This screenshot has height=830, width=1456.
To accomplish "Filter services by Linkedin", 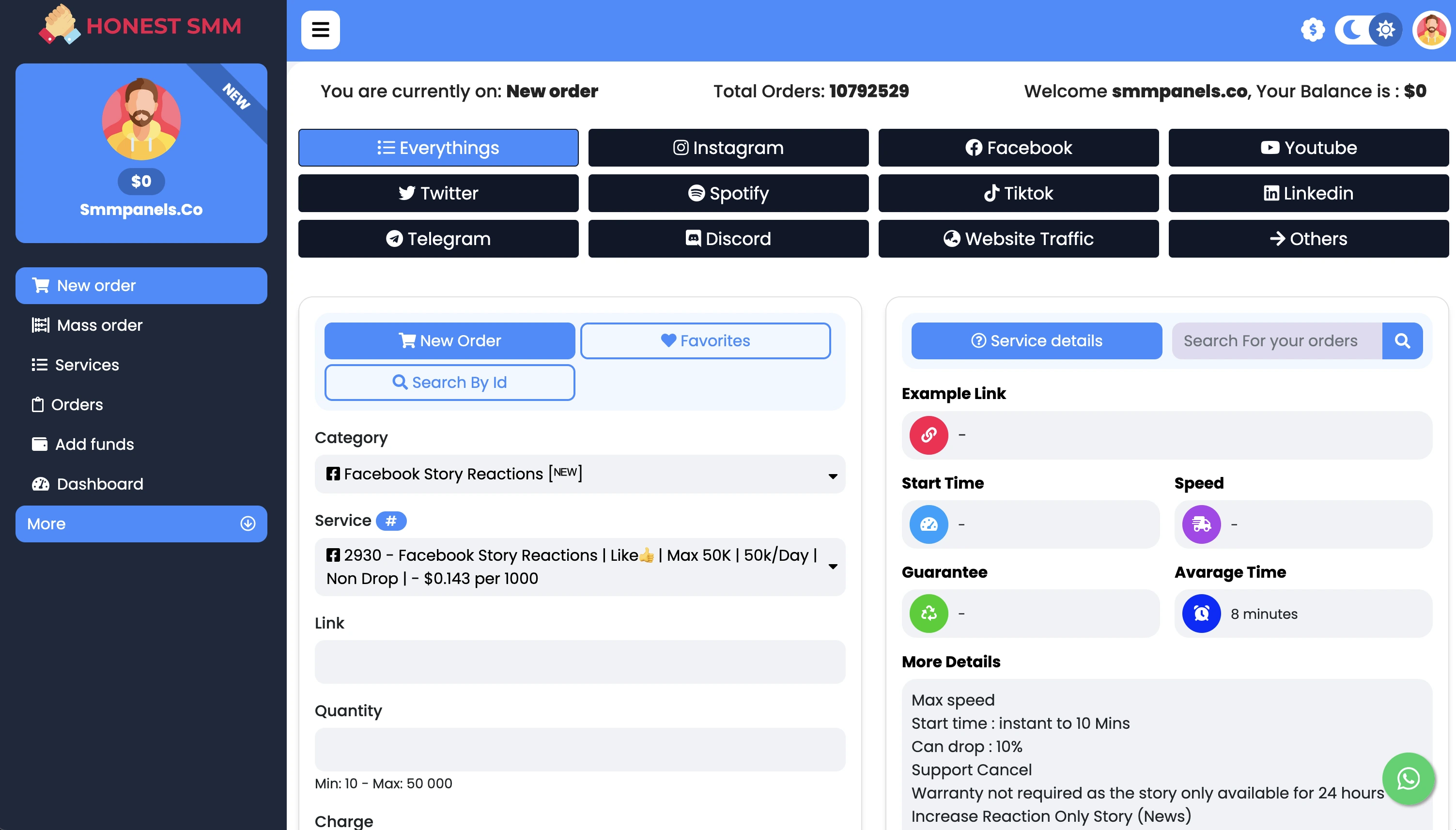I will 1309,193.
